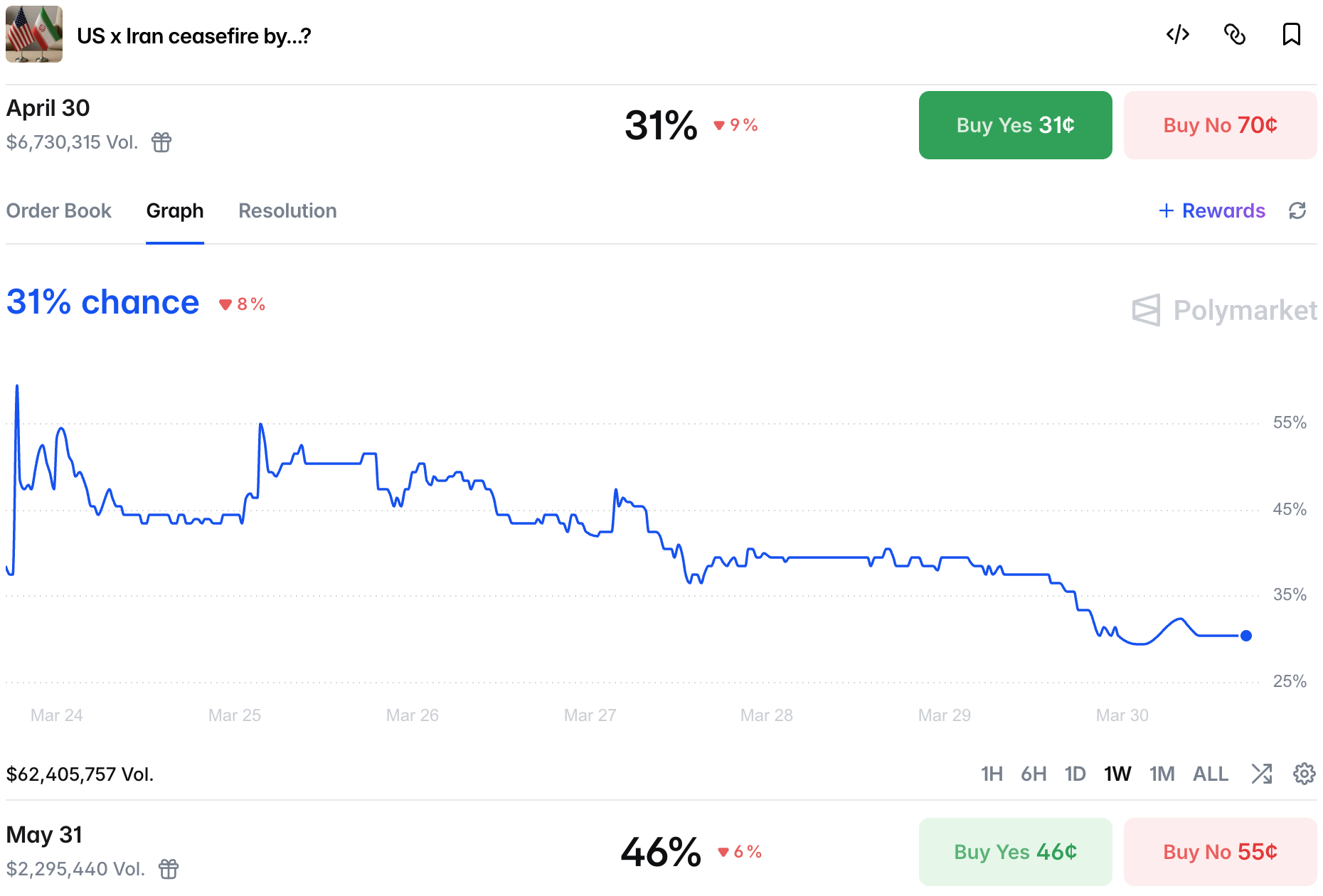Click the blue endpoint dot on the chart
1323x896 pixels.
click(1245, 636)
